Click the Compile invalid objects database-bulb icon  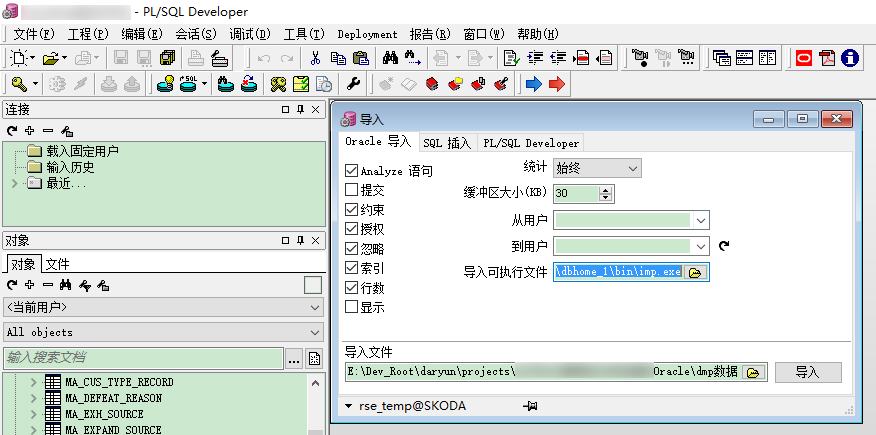(165, 84)
